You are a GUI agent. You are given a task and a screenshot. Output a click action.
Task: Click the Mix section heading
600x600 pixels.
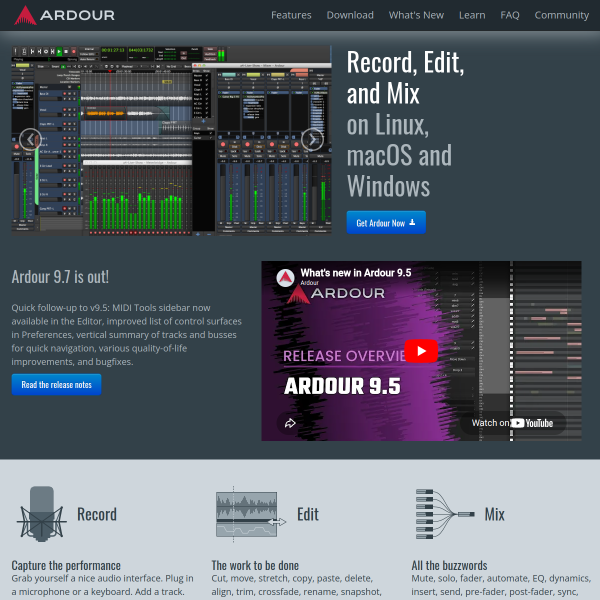tap(494, 514)
